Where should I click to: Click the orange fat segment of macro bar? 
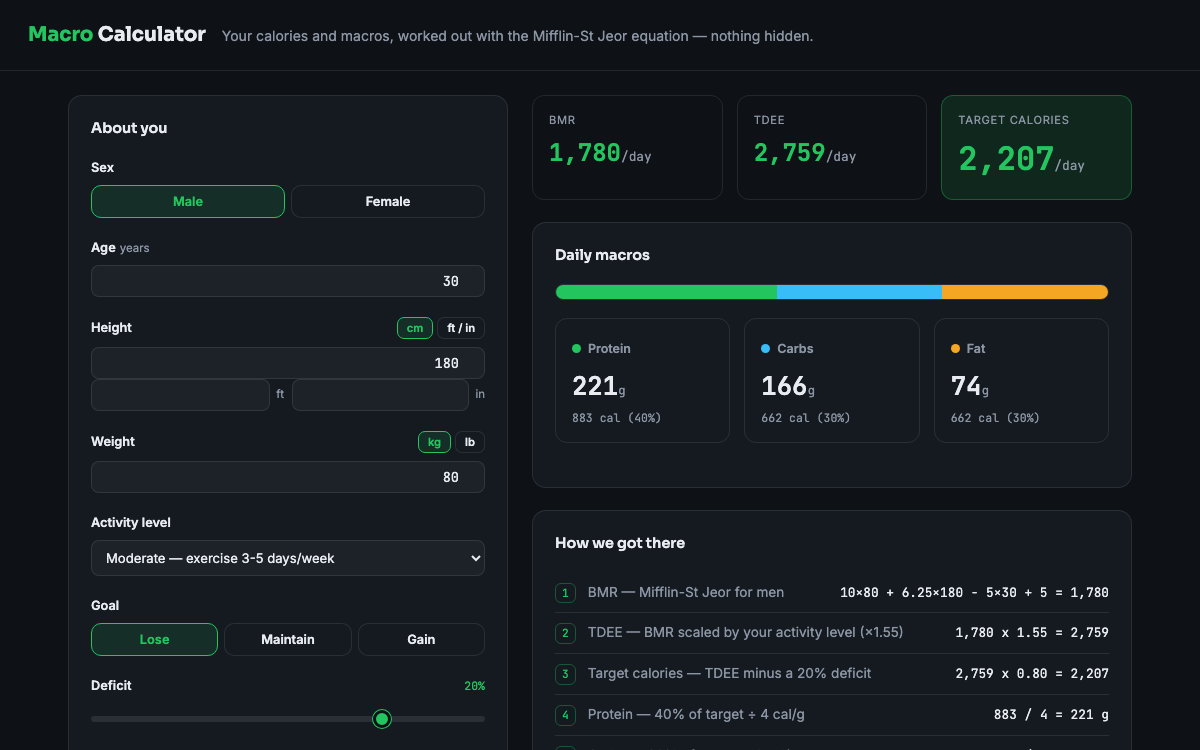pos(1025,292)
